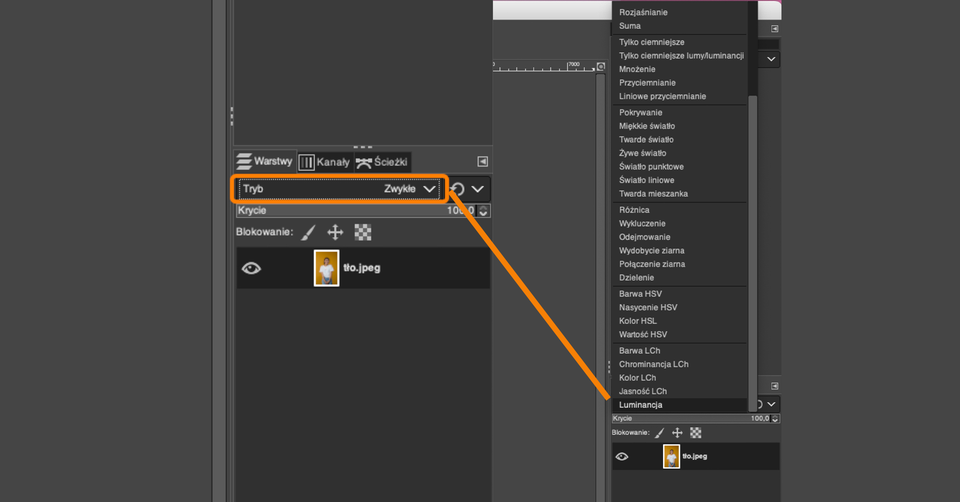The width and height of the screenshot is (960, 502).
Task: Switch to the Kanały tab
Action: (324, 161)
